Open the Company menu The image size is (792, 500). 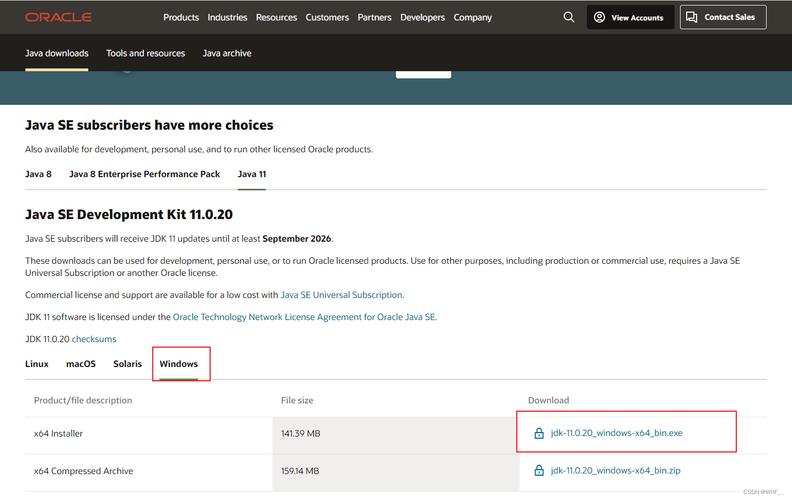(x=472, y=17)
